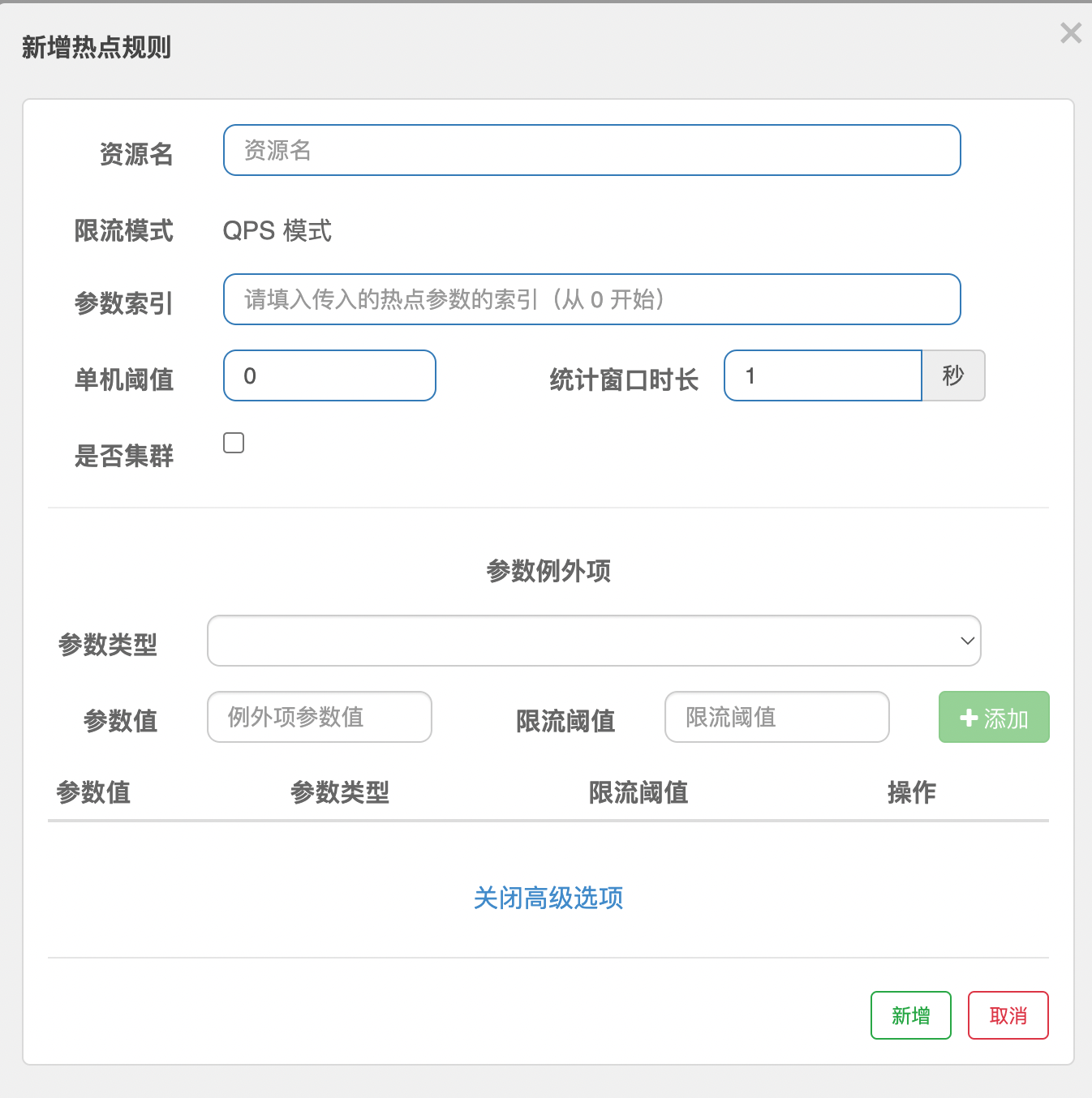Collapse advanced options via 关闭高级选项

coord(548,899)
